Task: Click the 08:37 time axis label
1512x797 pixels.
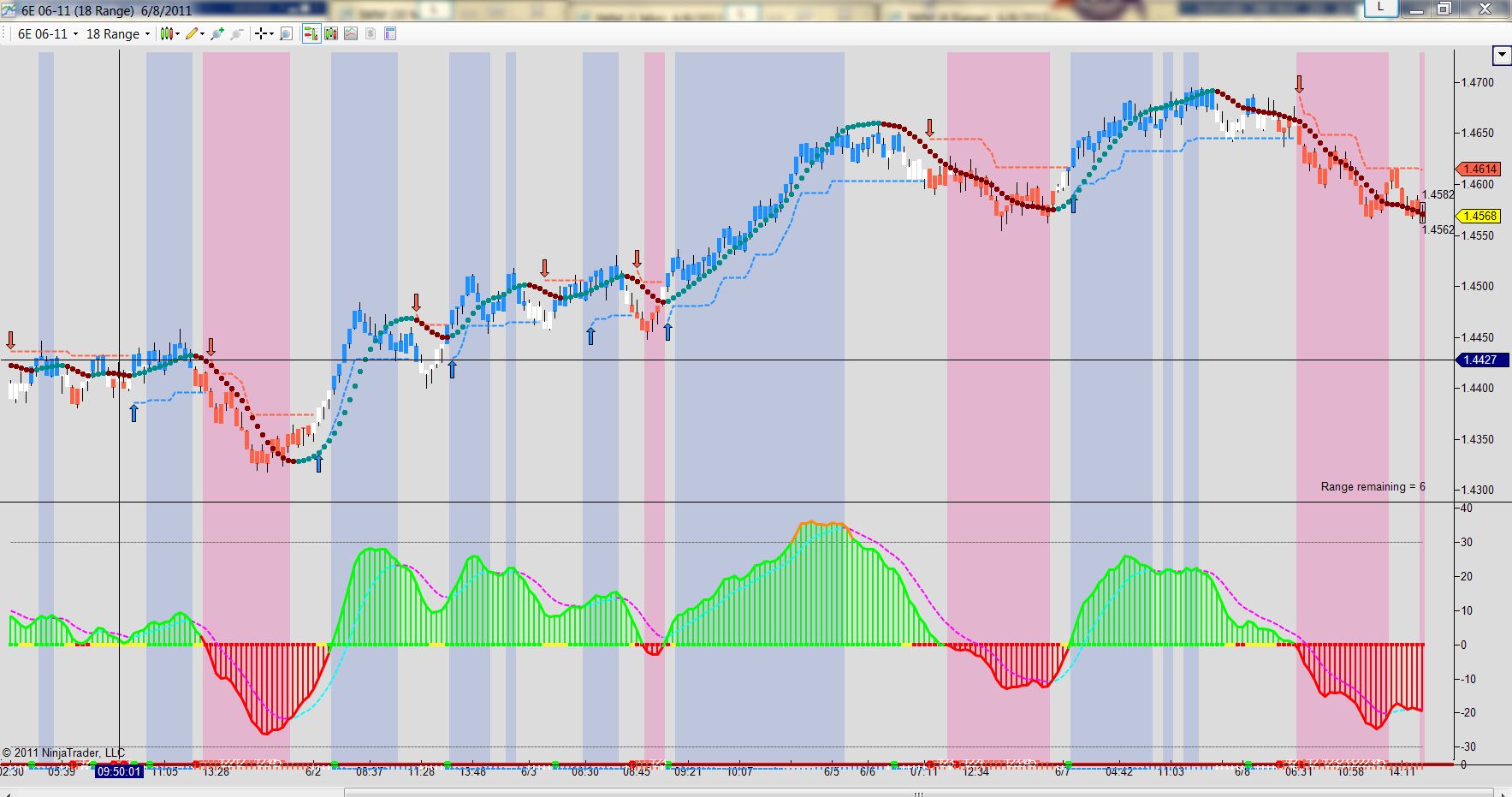Action: click(370, 772)
